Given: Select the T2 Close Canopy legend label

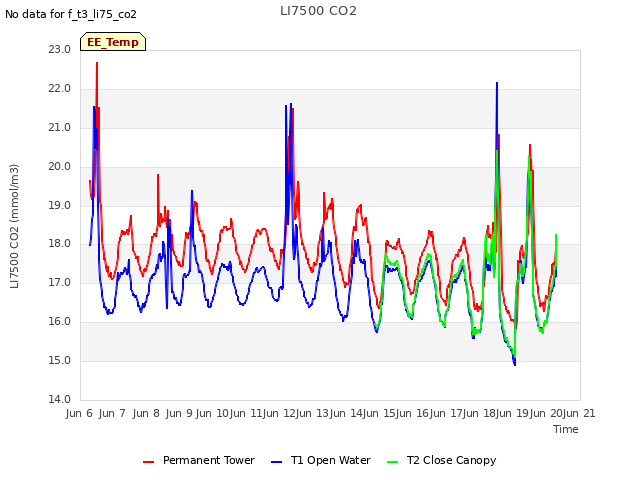Looking at the screenshot, I should coord(451,460).
